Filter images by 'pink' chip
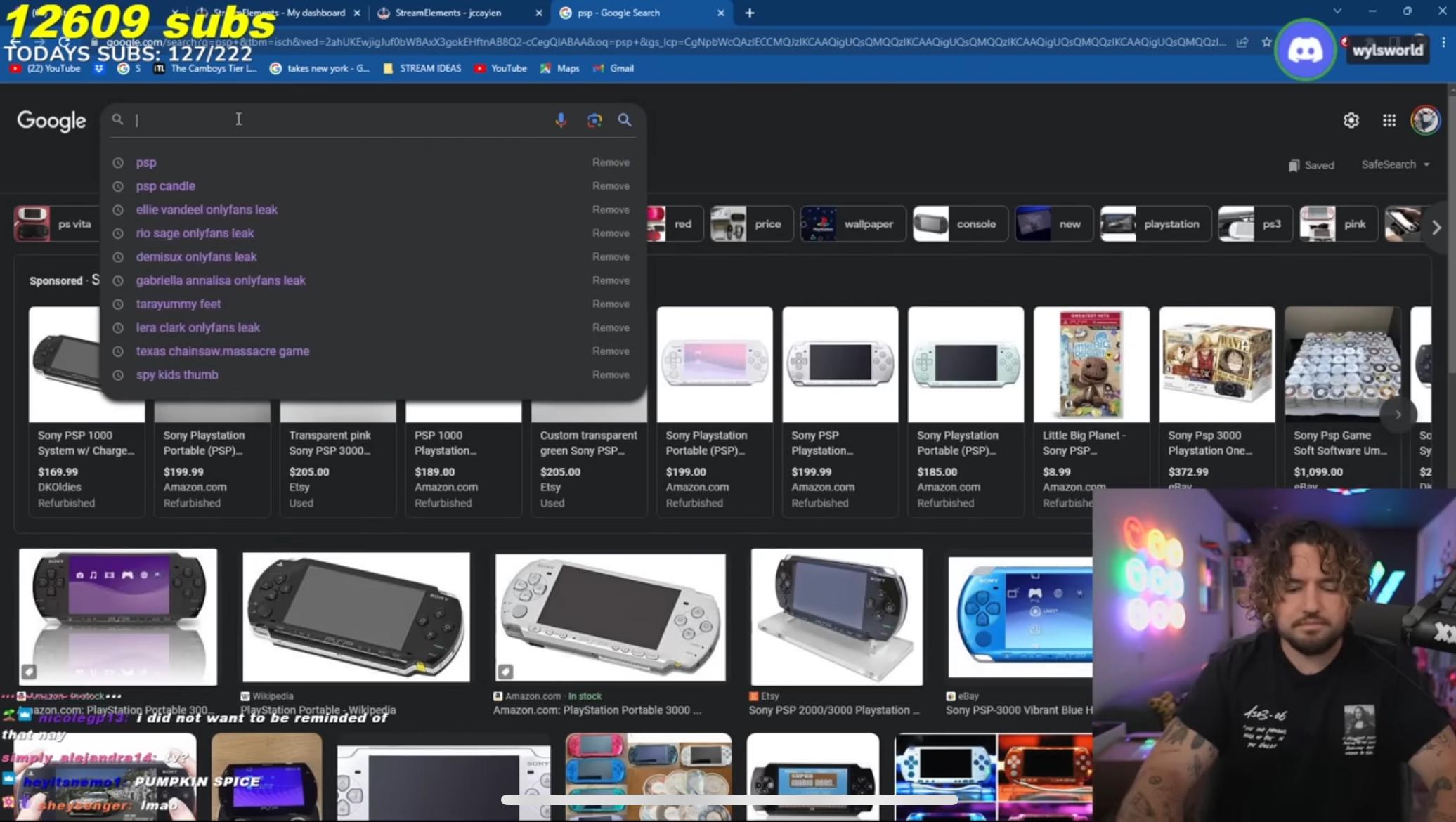This screenshot has height=822, width=1456. pyautogui.click(x=1337, y=224)
